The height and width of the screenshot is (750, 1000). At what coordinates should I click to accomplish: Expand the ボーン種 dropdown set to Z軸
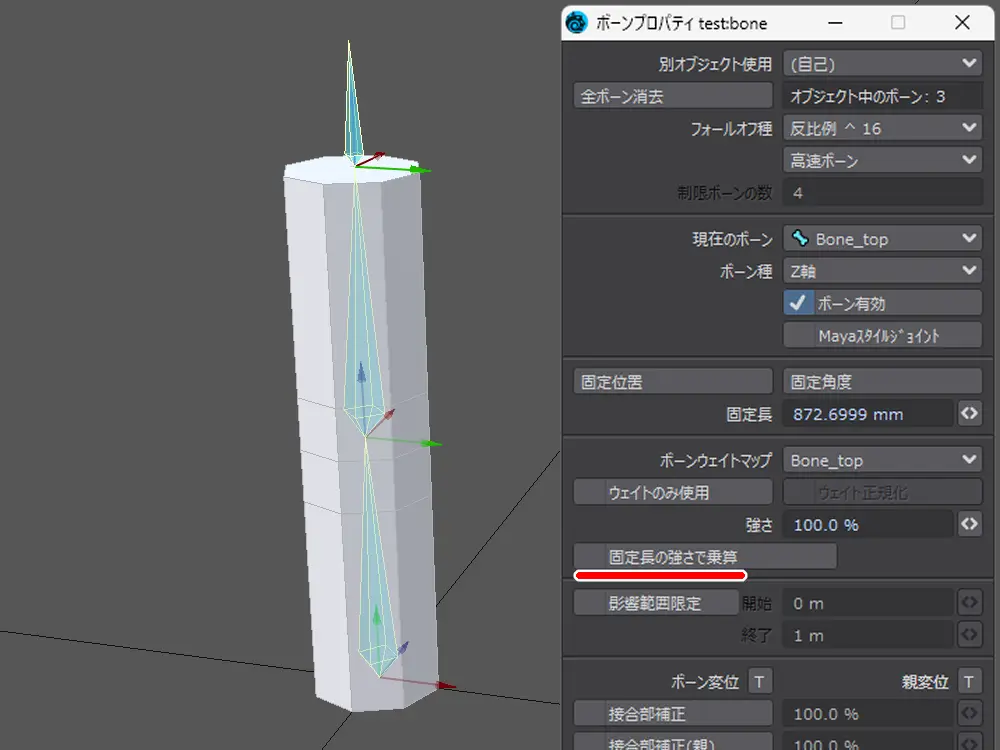click(882, 271)
